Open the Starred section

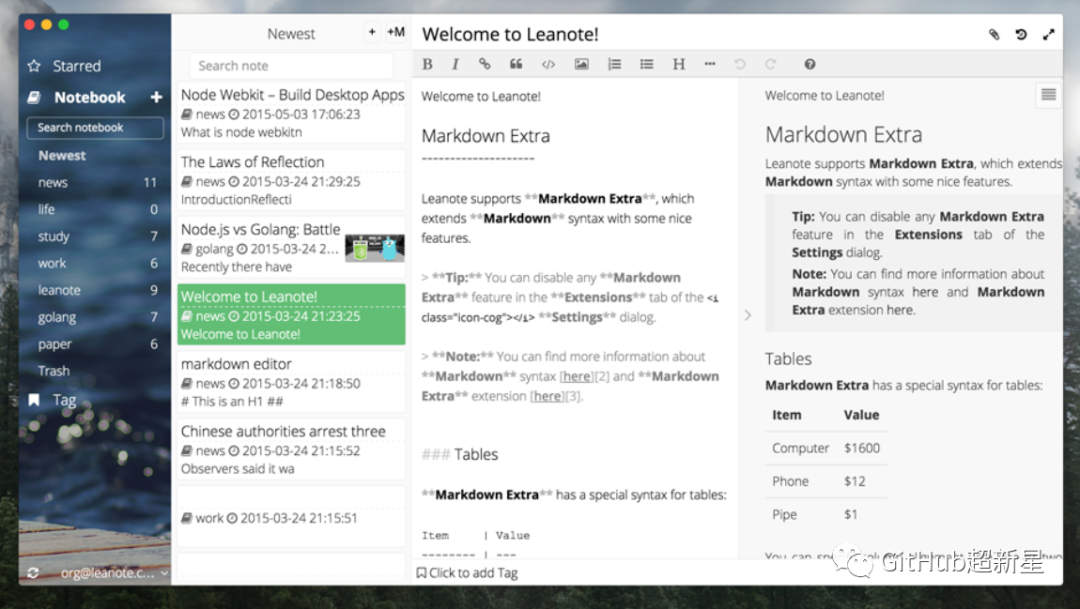[64, 66]
